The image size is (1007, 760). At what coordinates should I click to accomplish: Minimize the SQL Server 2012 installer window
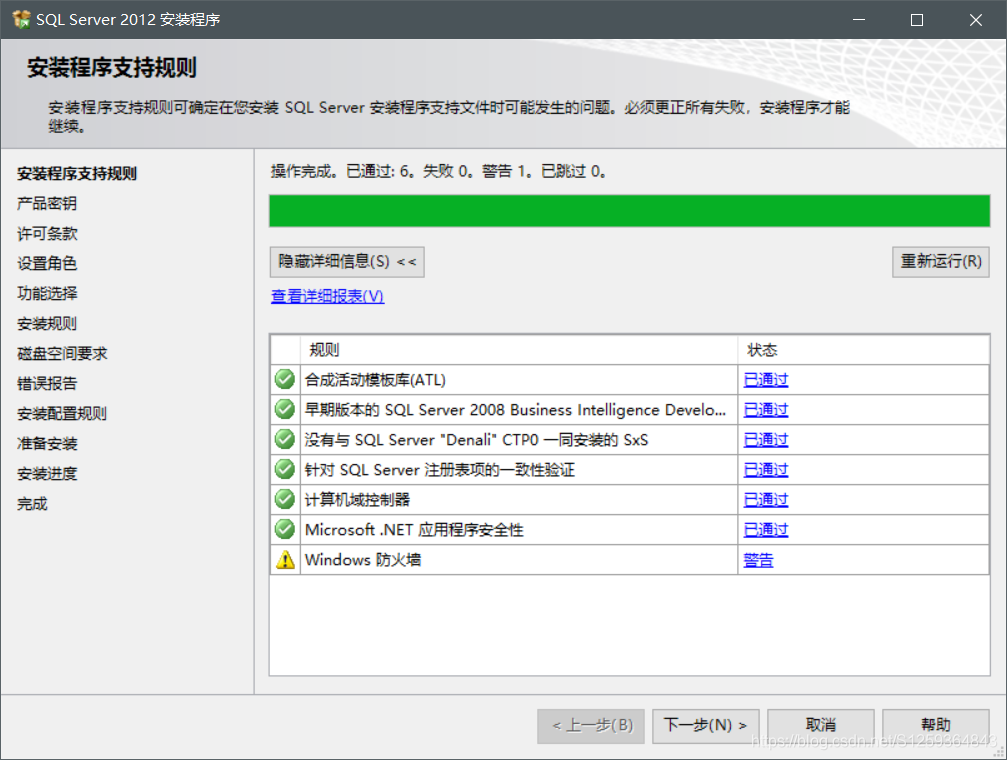859,20
